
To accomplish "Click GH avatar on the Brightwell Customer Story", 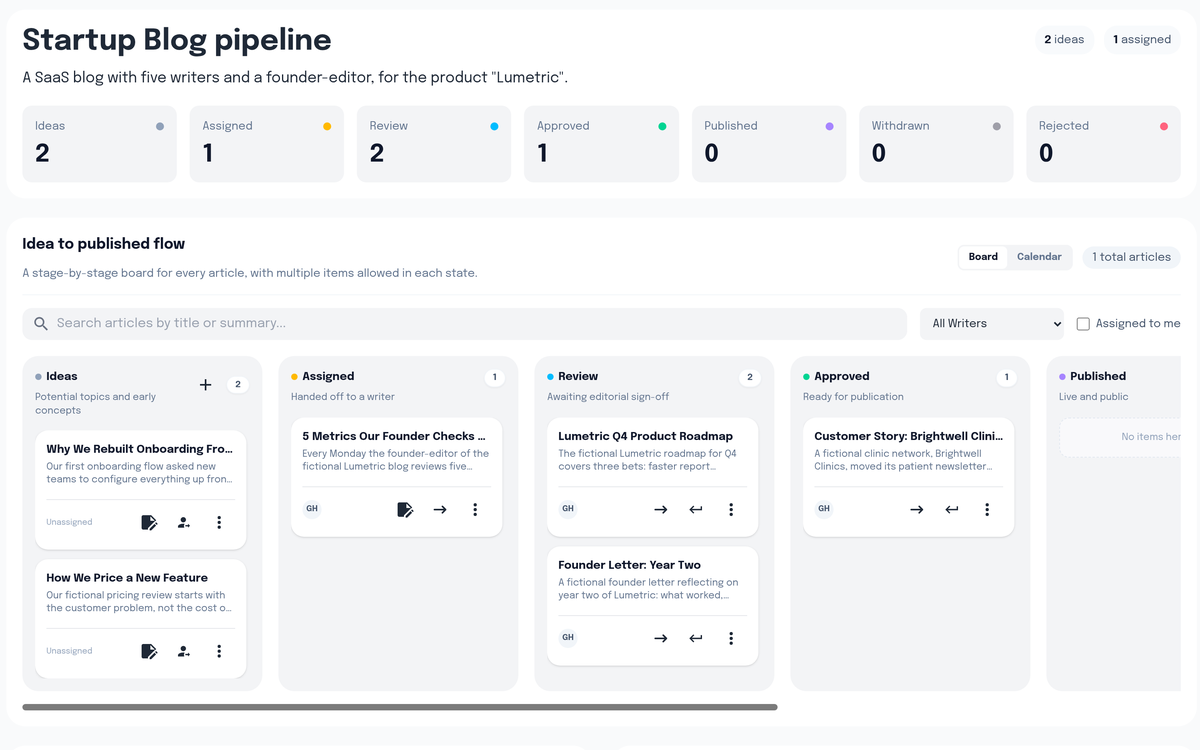I will [x=824, y=508].
